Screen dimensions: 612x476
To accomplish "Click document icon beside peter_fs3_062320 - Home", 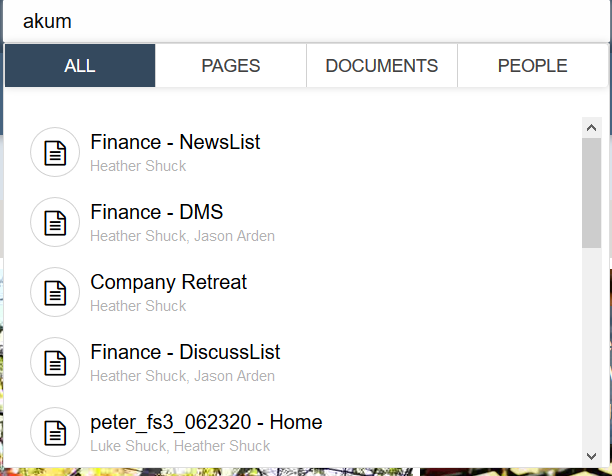I will coord(55,432).
